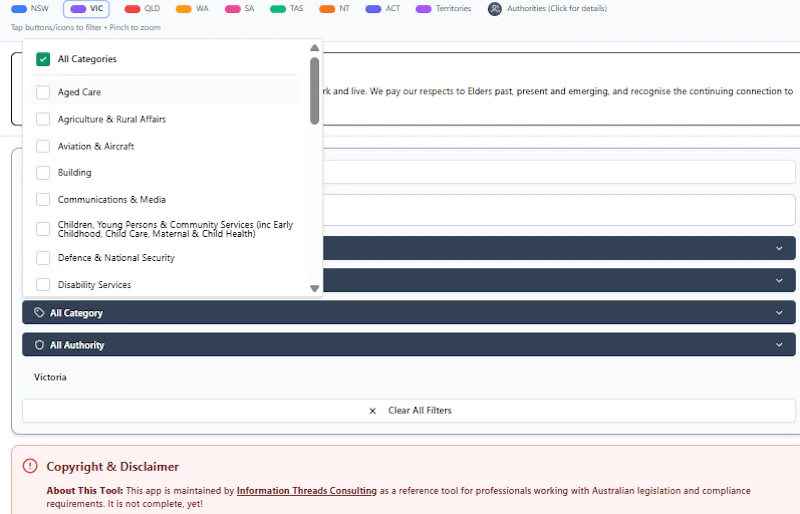Click Clear All Filters button
The width and height of the screenshot is (800, 514).
click(x=409, y=411)
